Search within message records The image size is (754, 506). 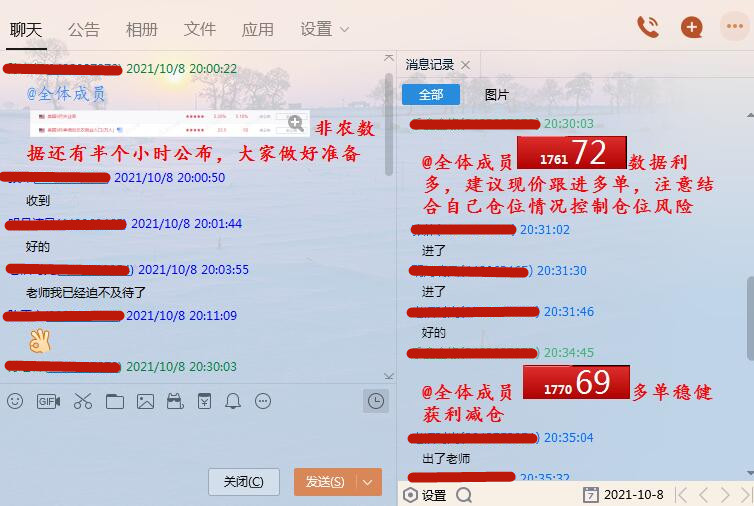tap(464, 495)
